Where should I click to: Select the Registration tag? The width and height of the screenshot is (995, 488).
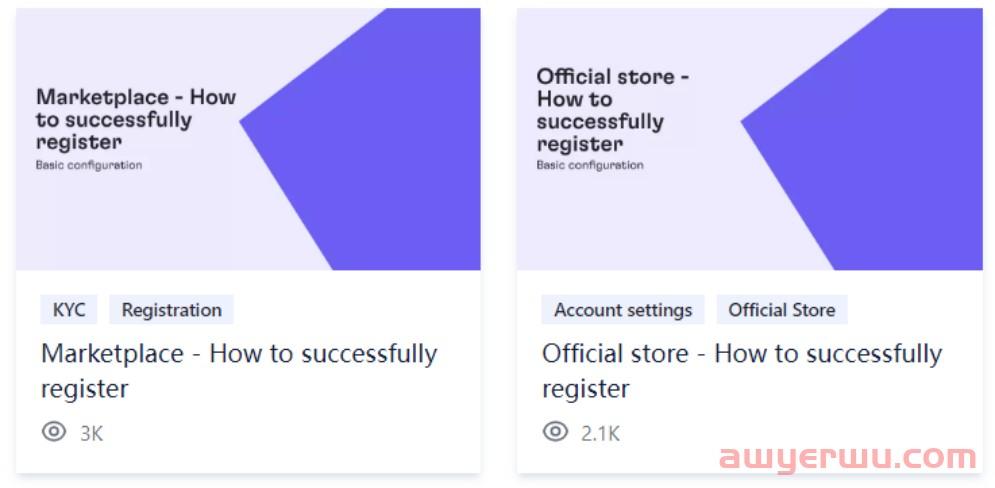click(171, 310)
